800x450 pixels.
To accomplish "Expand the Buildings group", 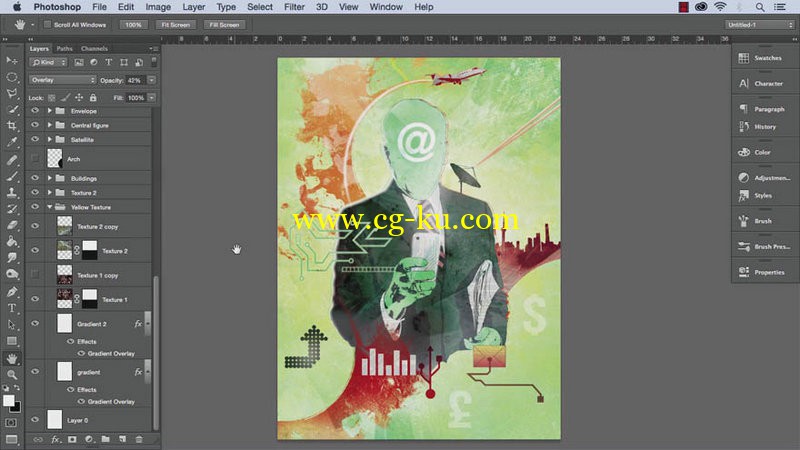I will tap(49, 178).
